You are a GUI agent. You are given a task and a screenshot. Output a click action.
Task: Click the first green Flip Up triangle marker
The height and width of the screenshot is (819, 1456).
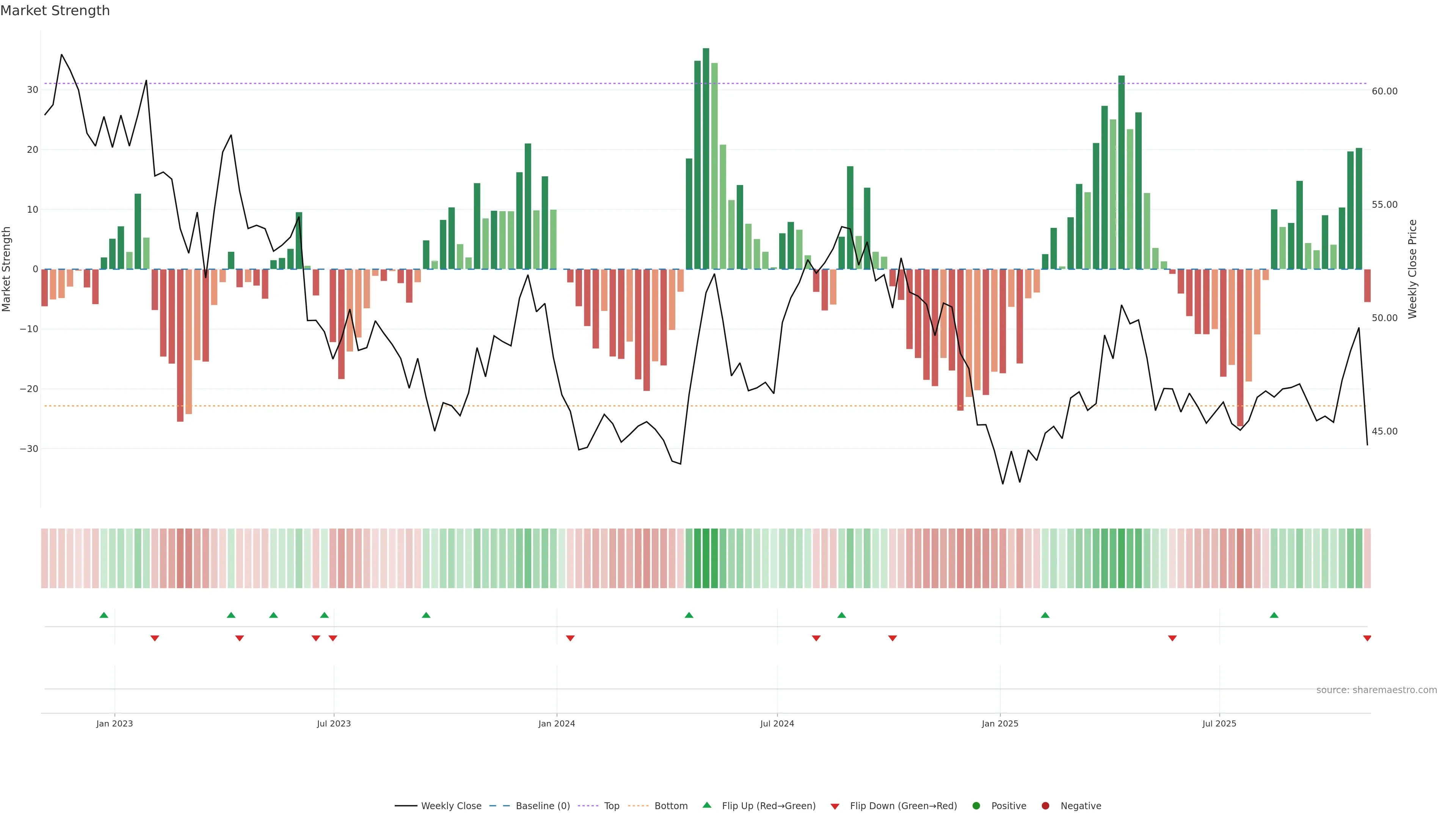104,615
